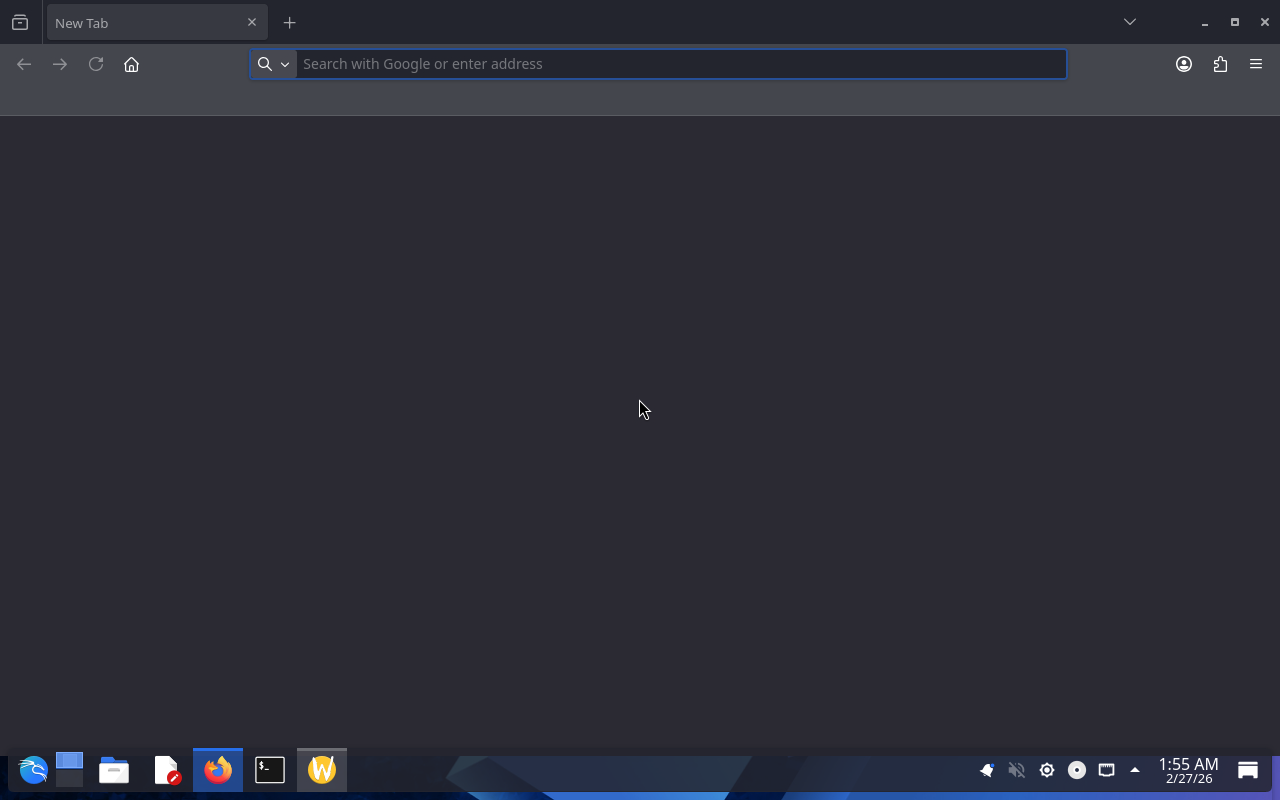Open a new tab with the plus button
Screen dimensions: 1280x800
pyautogui.click(x=289, y=22)
